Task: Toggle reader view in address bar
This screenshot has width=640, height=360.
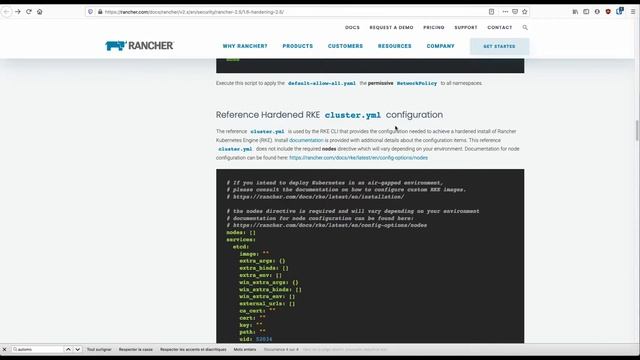Action: tap(491, 12)
